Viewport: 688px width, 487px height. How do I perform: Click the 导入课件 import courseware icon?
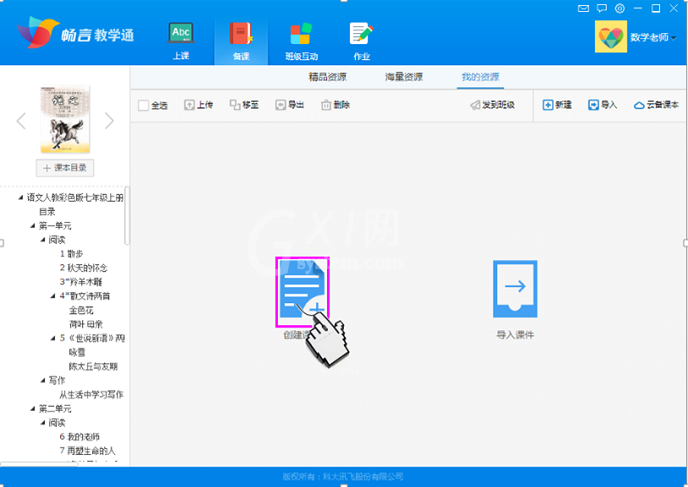[515, 289]
